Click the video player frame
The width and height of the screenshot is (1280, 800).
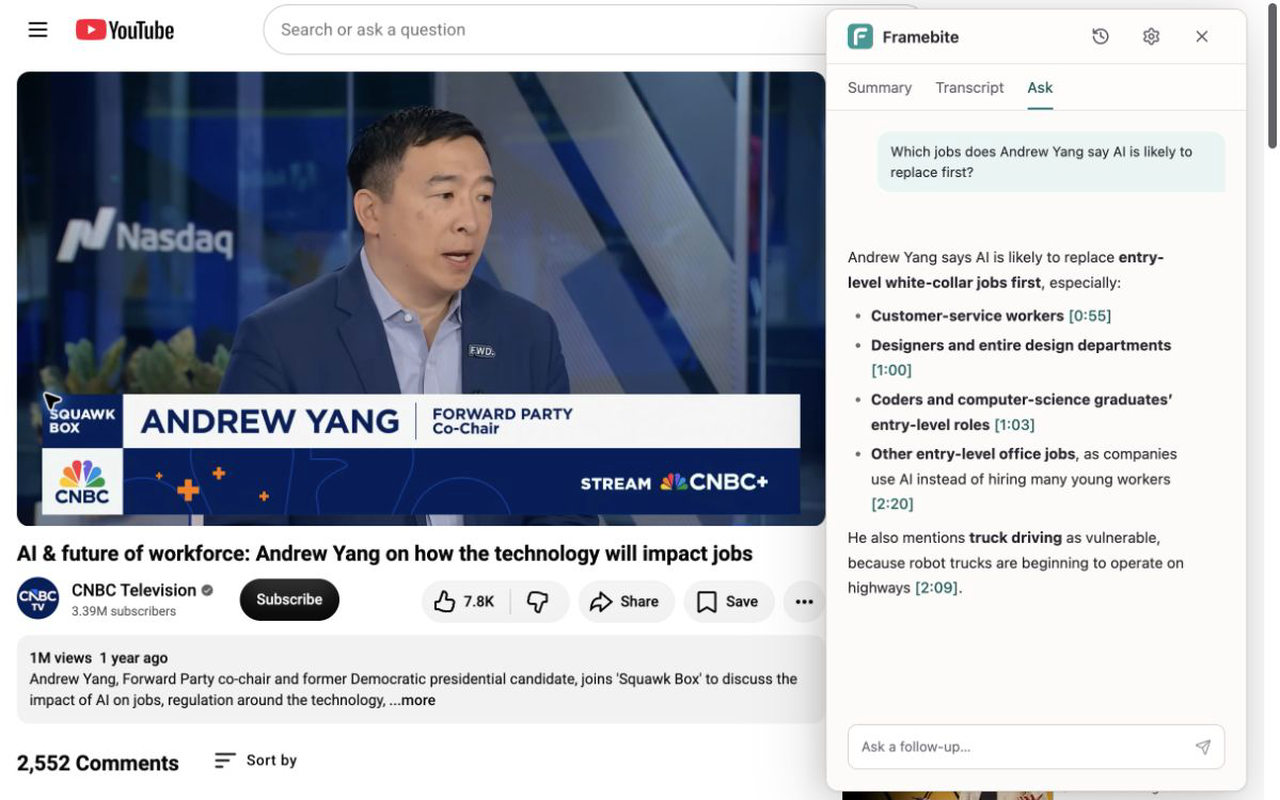421,298
